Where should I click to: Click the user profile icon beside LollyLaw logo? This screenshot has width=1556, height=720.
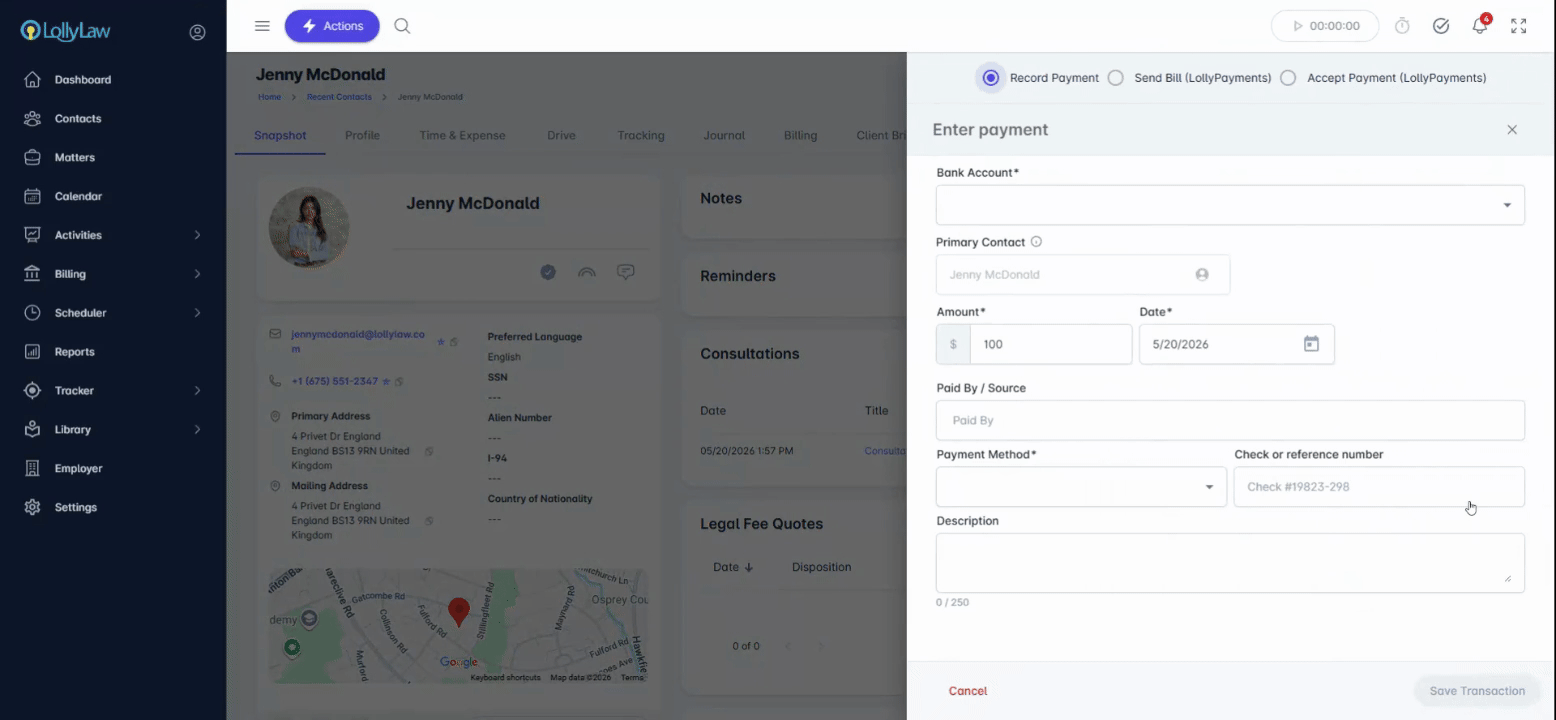point(197,32)
